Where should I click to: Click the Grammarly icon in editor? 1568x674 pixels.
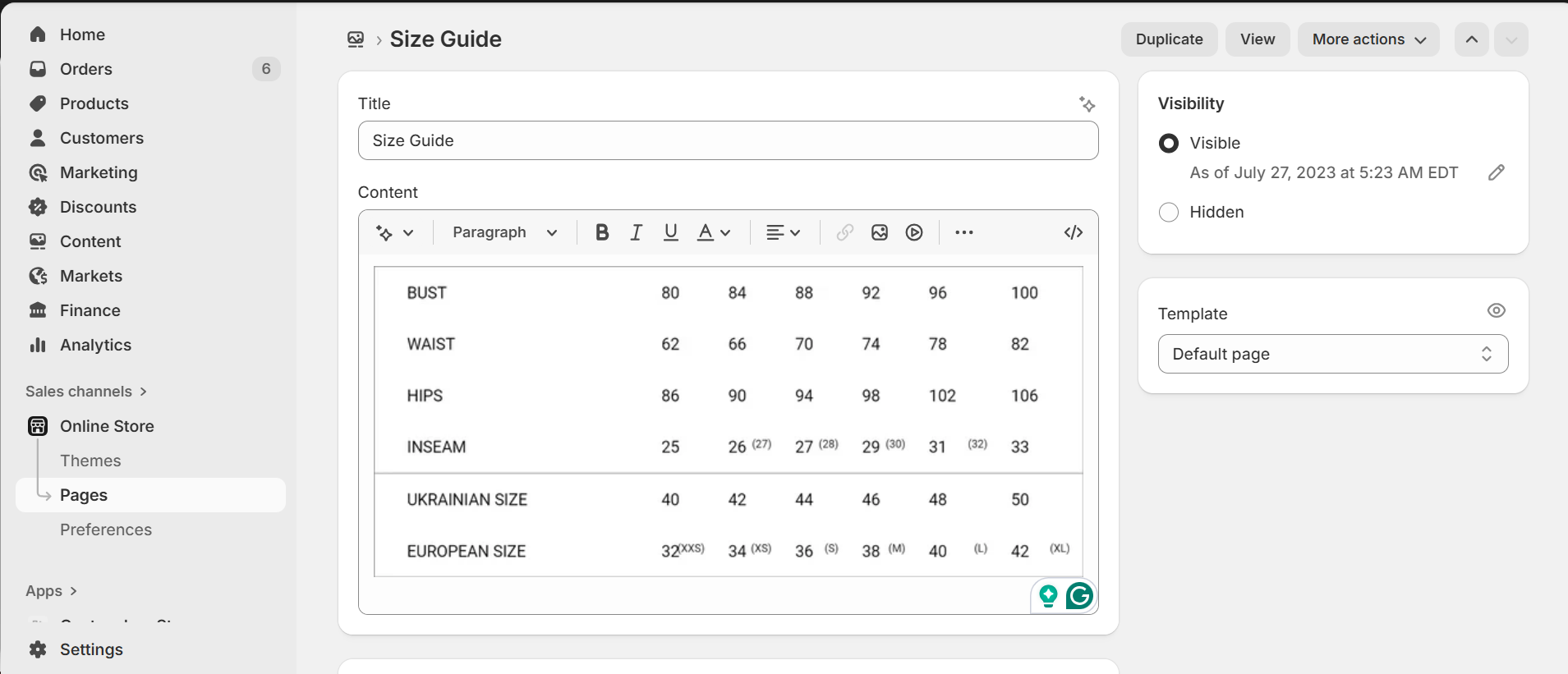click(1079, 596)
